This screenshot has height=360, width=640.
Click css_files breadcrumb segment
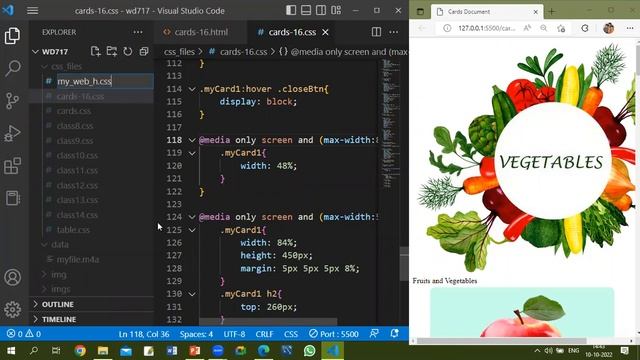(179, 52)
